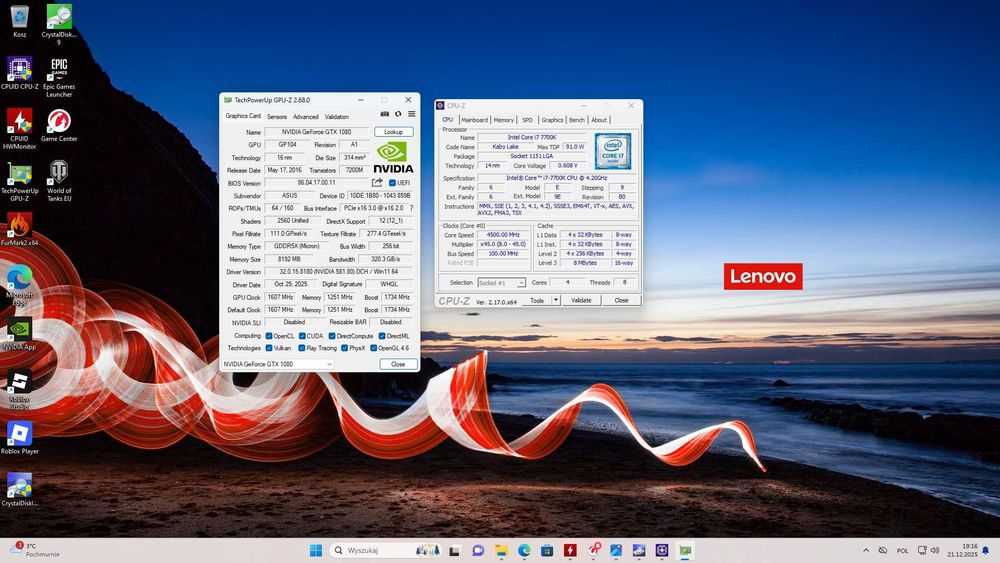Open the SPD tab in CPU-Z
This screenshot has width=1000, height=563.
point(527,120)
